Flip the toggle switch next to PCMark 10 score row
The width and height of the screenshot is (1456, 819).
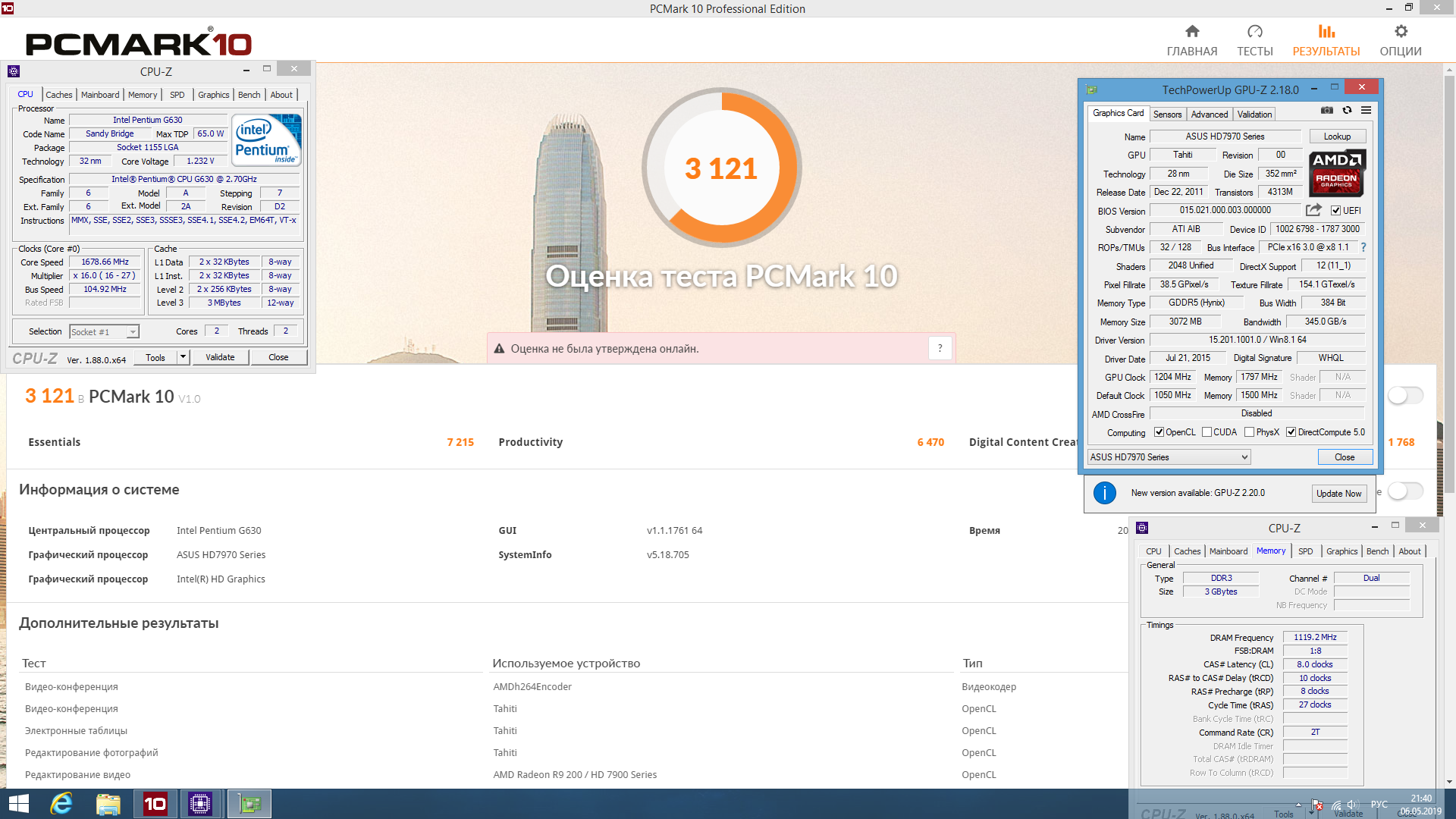[1405, 395]
